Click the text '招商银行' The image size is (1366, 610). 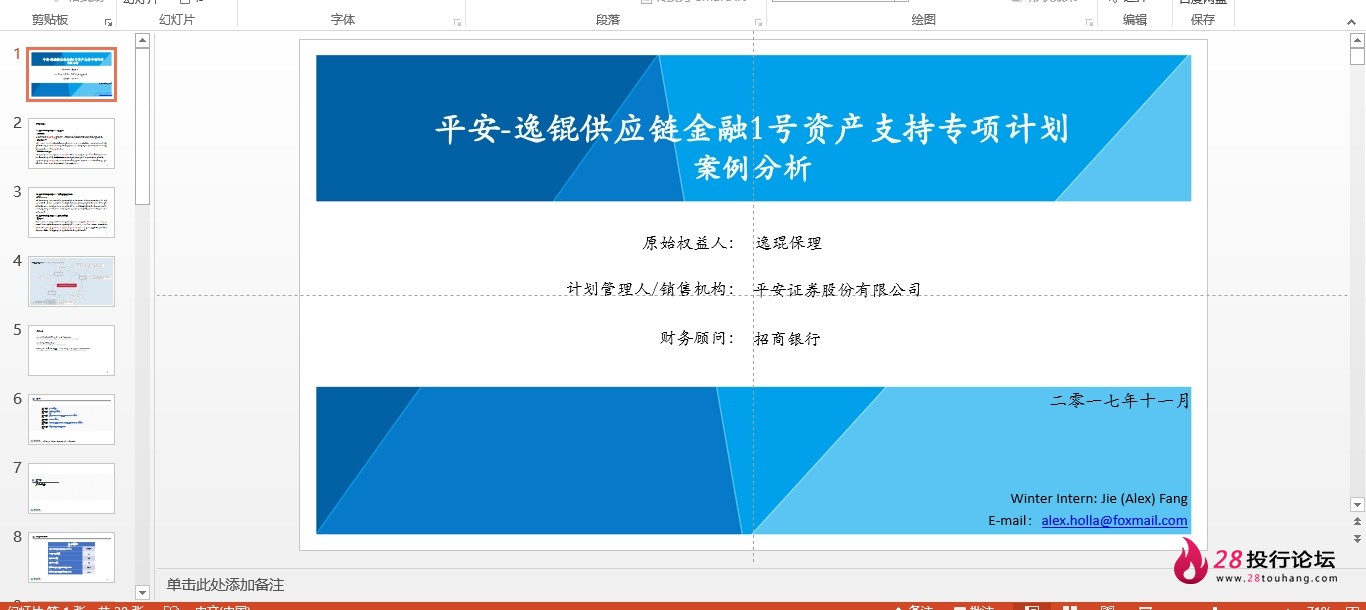788,339
